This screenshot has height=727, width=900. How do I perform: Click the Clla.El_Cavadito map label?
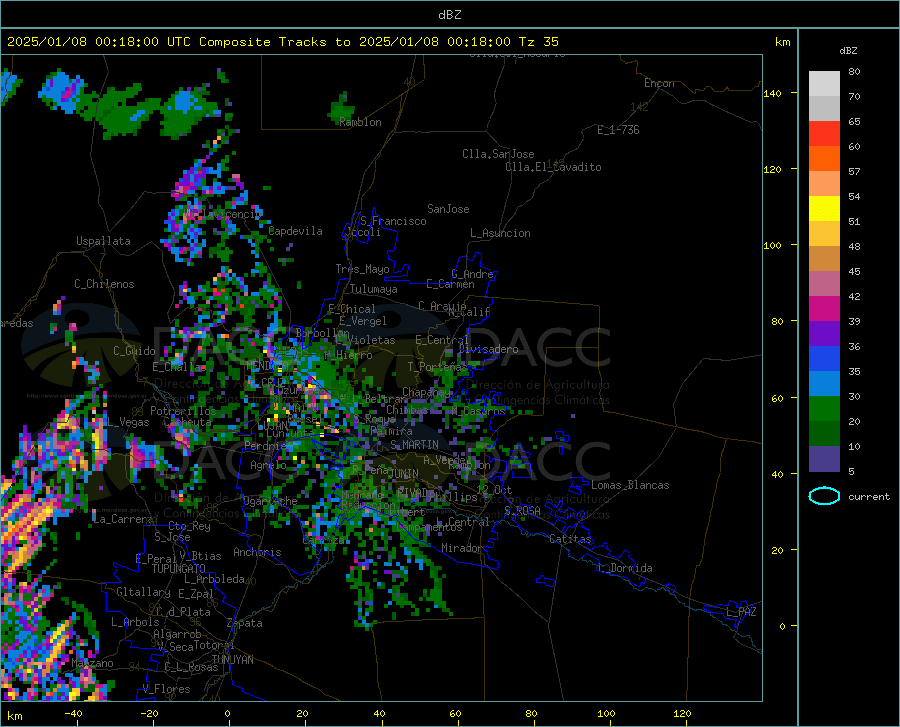(x=553, y=167)
